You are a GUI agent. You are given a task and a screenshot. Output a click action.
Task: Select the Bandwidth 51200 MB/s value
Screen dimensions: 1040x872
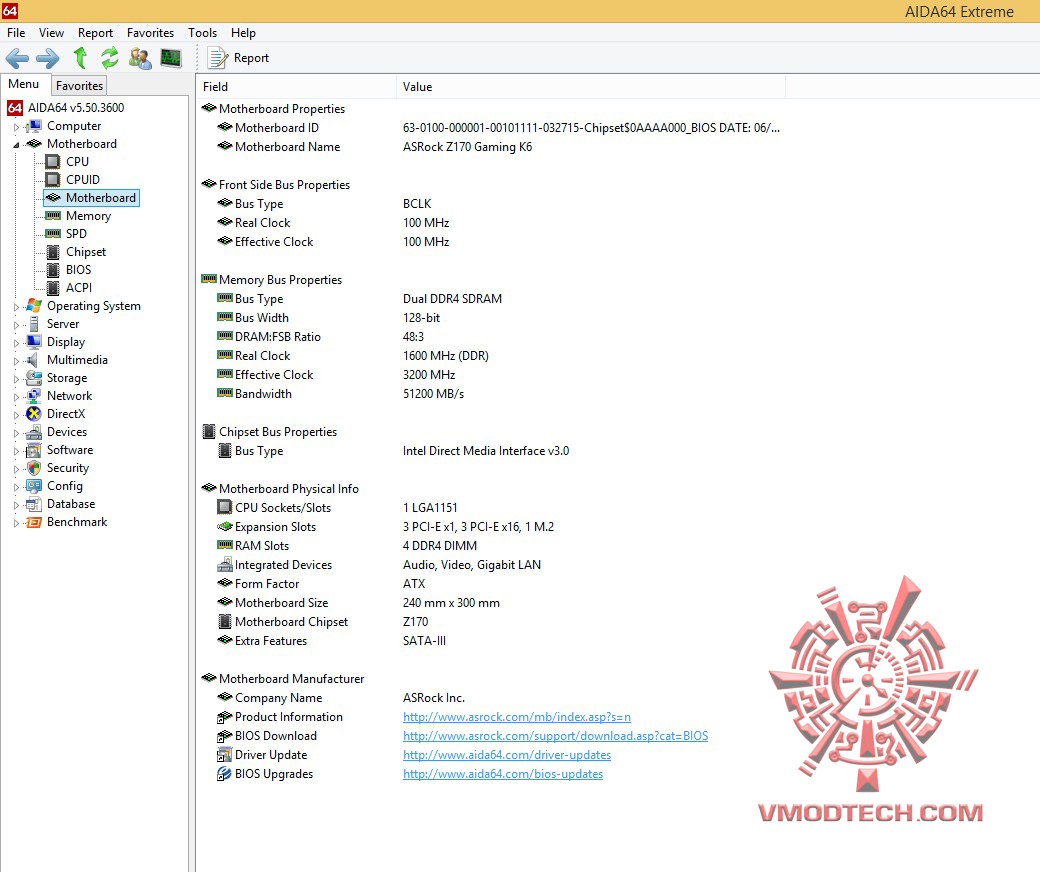433,394
